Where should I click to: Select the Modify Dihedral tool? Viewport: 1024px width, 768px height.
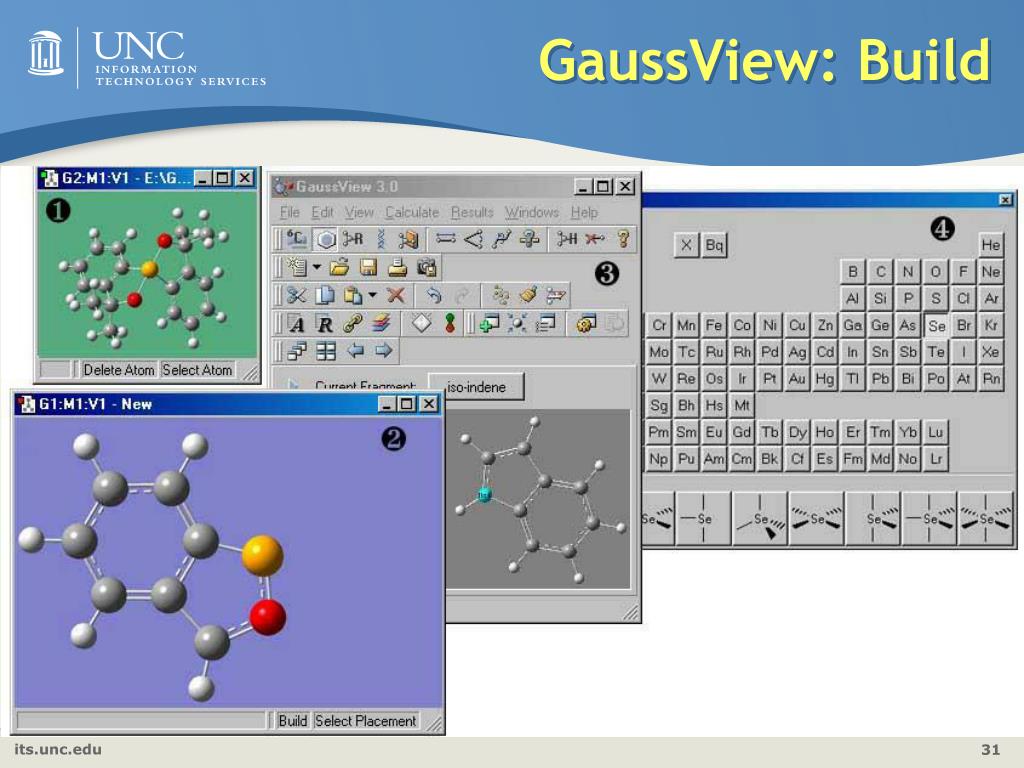point(501,239)
